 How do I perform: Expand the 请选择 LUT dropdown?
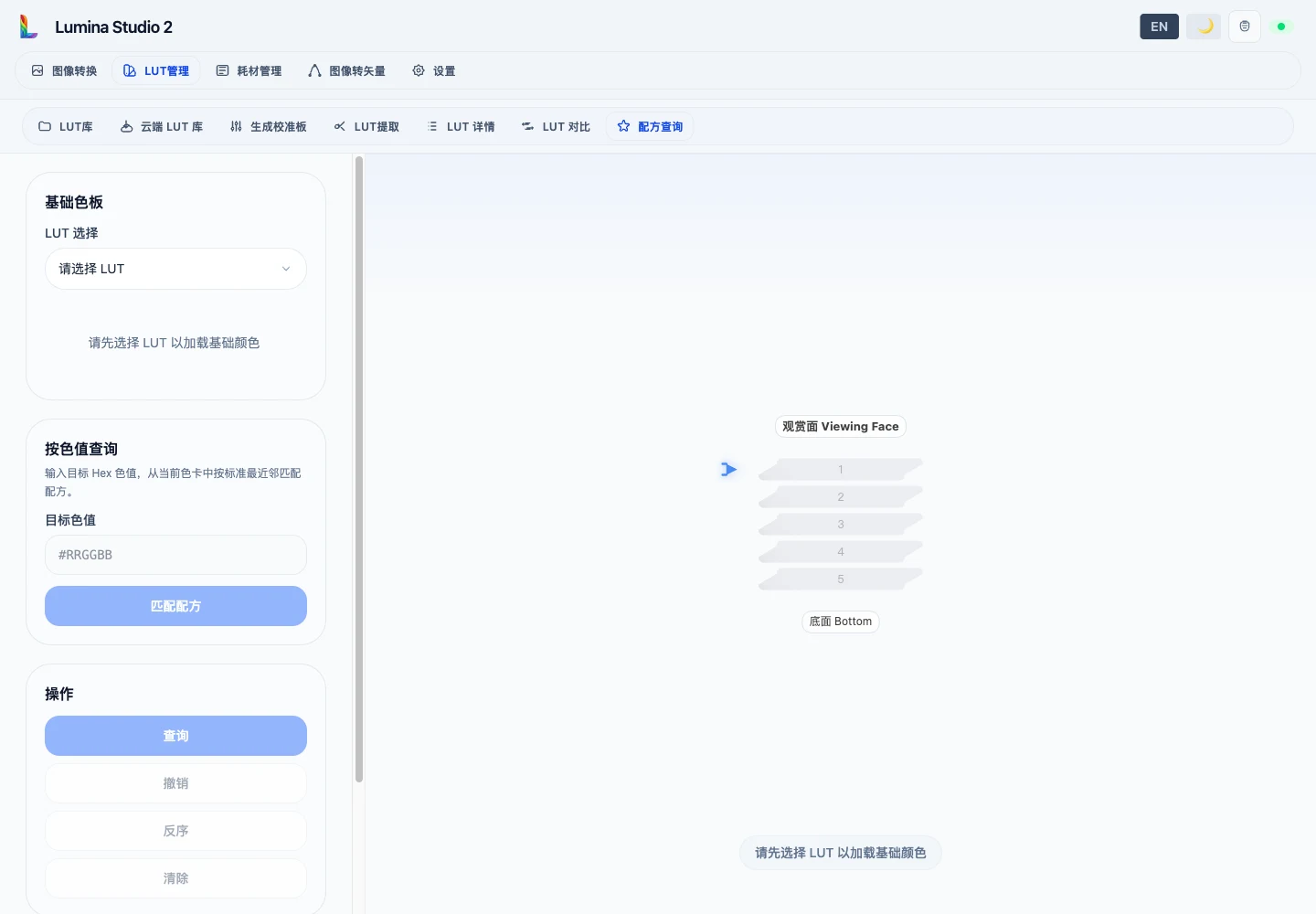click(175, 269)
